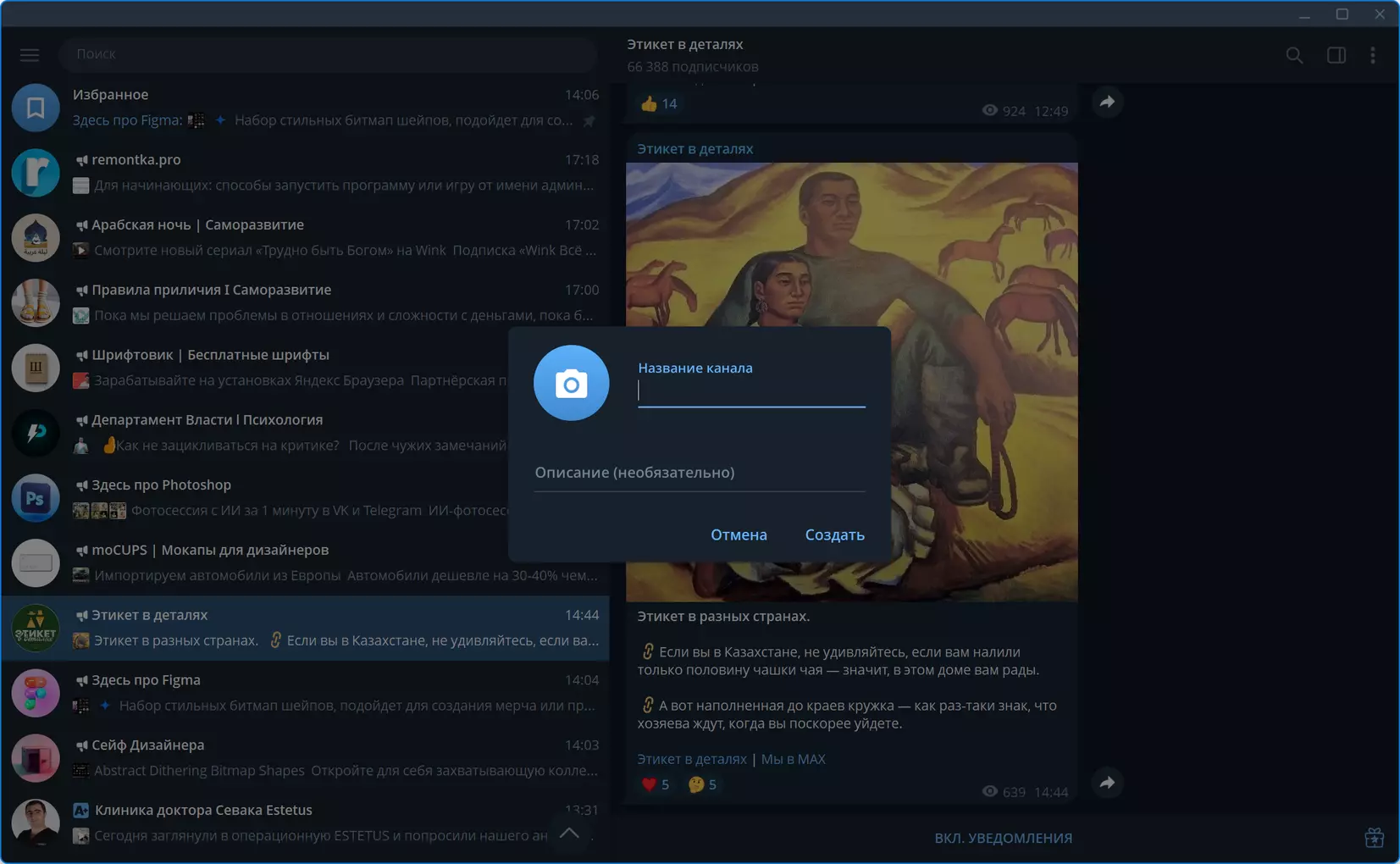Click the Клиника доктора Севака avatar
The image size is (1400, 864).
pos(36,822)
